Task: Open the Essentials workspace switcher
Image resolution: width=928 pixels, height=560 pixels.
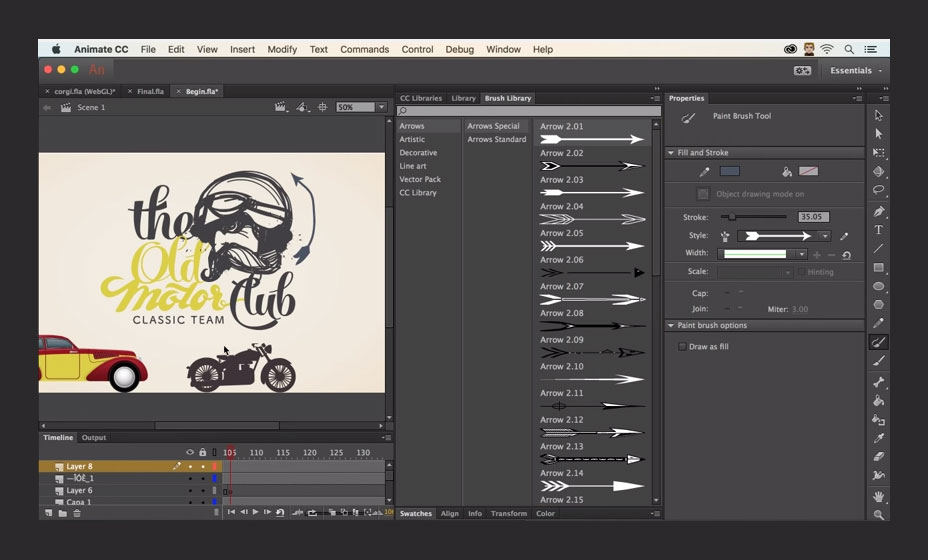Action: click(x=855, y=71)
